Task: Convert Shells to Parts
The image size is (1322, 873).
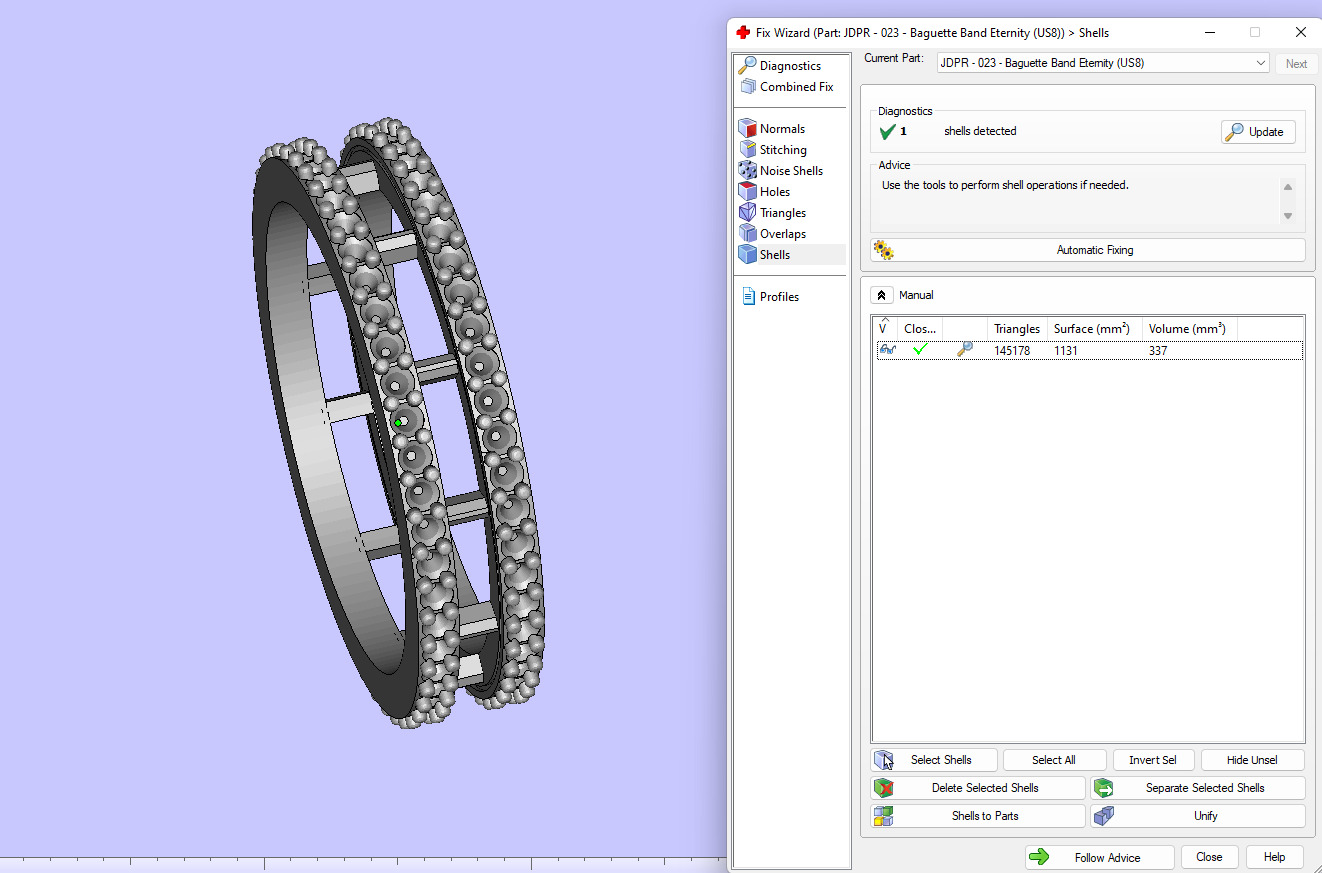Action: tap(978, 816)
